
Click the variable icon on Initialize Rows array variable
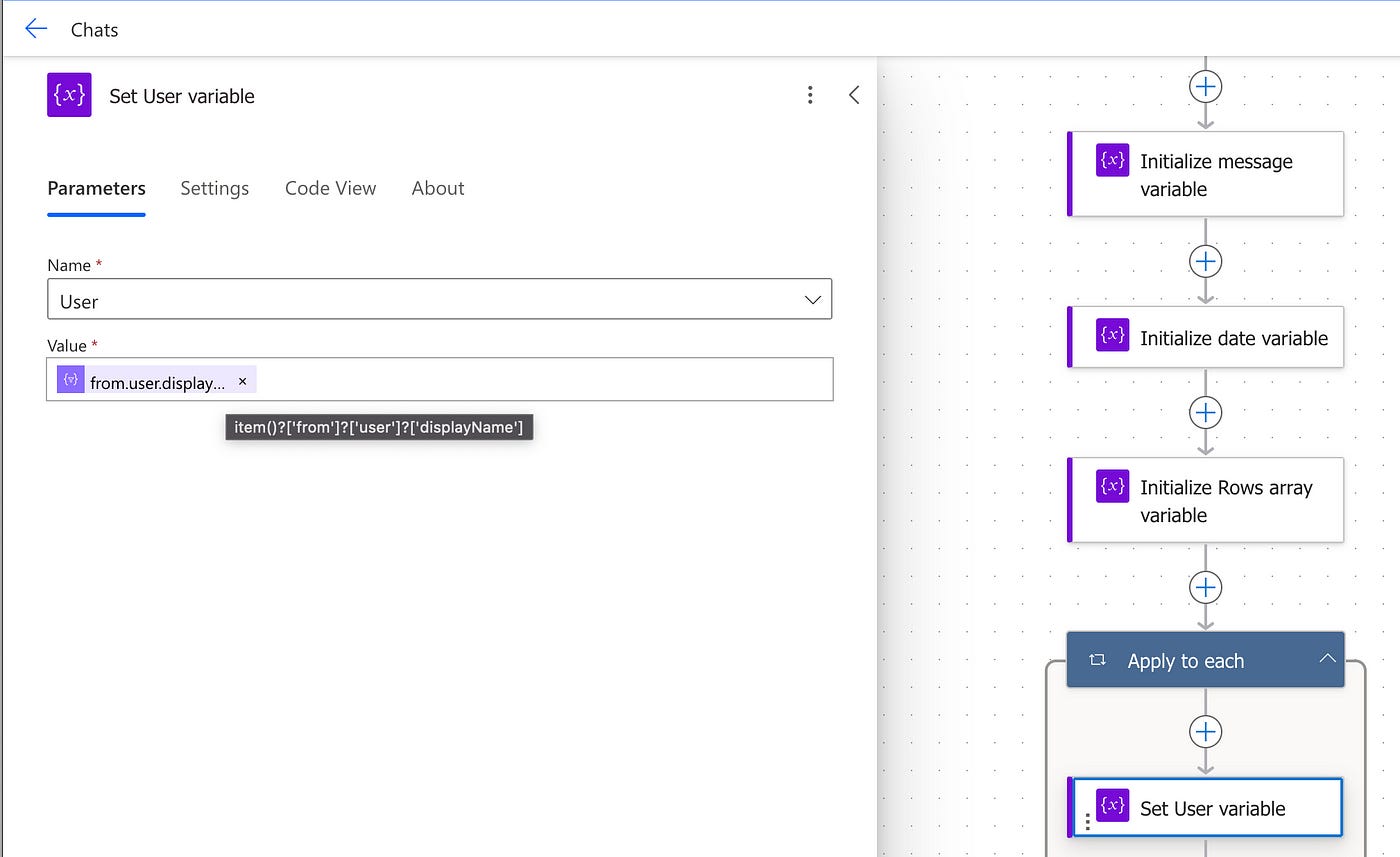[1112, 486]
